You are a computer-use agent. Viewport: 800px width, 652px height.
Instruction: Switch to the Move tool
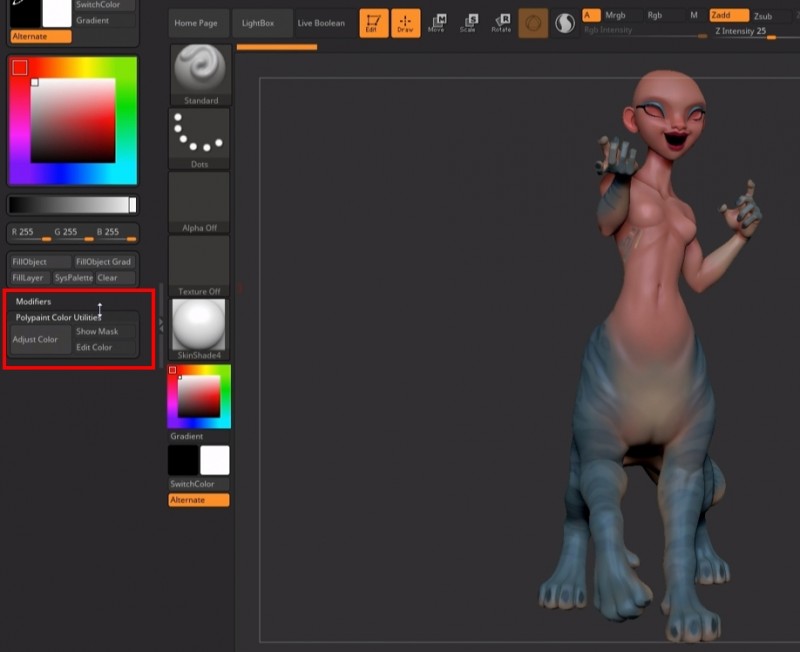(x=437, y=23)
